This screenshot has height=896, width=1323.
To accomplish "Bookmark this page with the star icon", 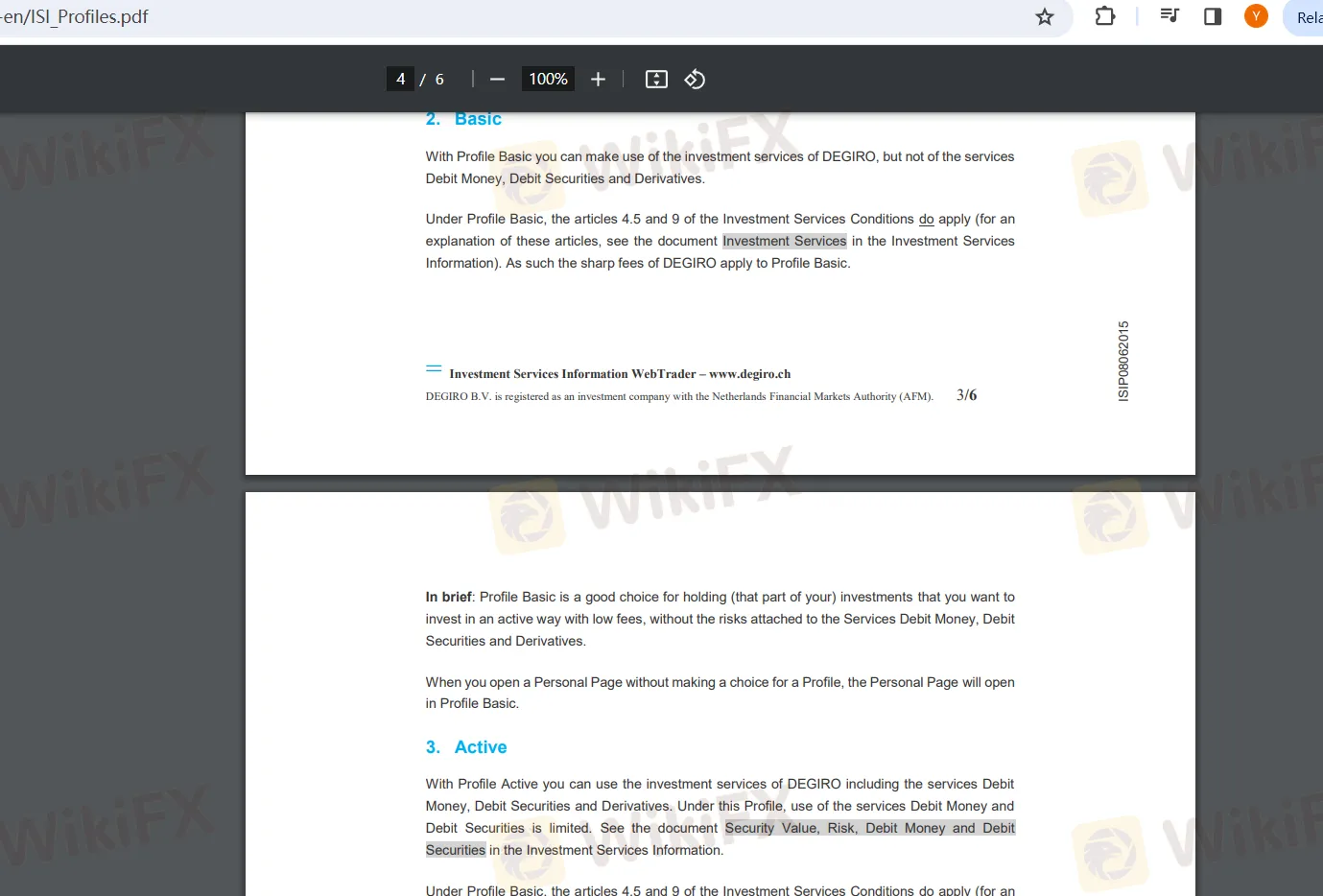I will [1045, 16].
